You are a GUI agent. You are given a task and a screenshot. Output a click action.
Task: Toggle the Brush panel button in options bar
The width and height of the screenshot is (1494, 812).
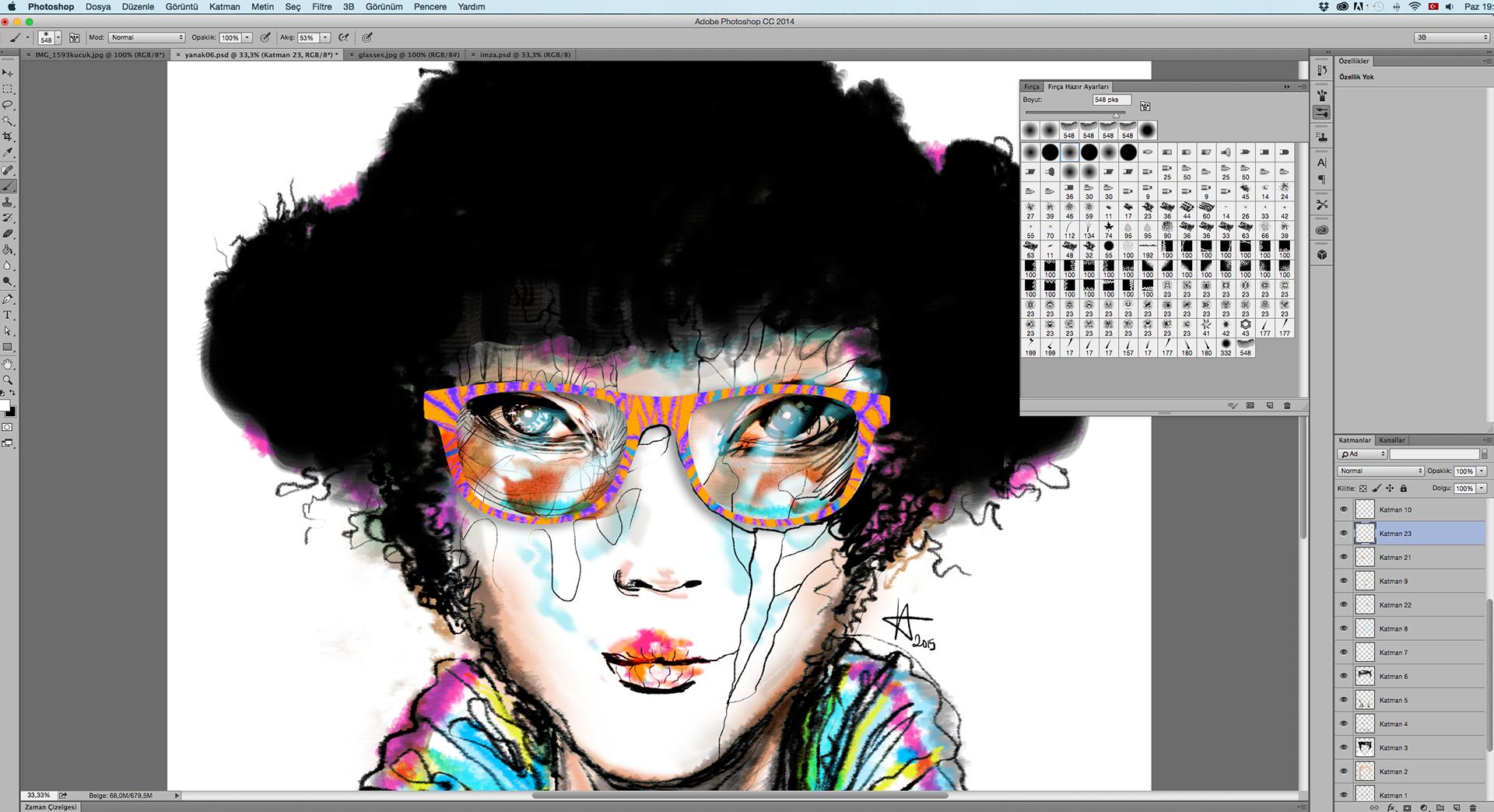pos(75,37)
